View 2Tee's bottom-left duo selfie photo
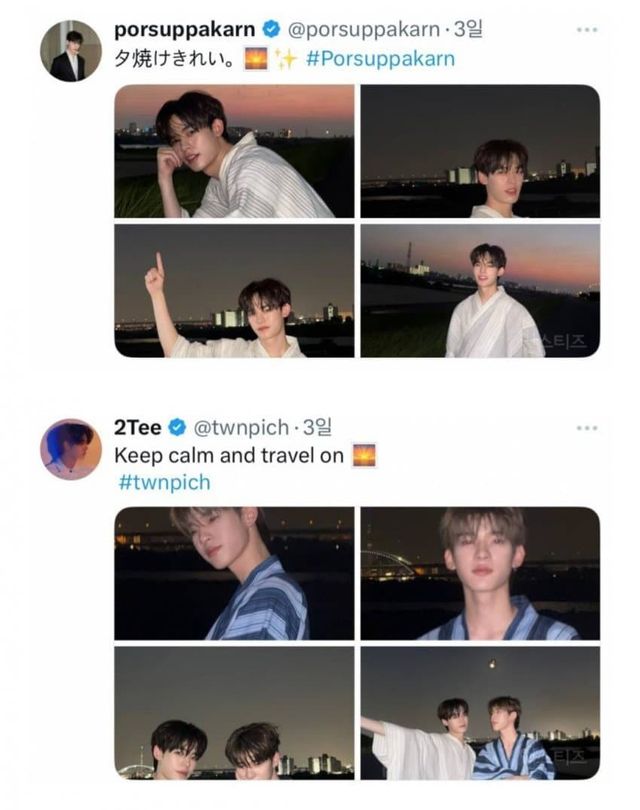Image resolution: width=640 pixels, height=810 pixels. (x=234, y=712)
